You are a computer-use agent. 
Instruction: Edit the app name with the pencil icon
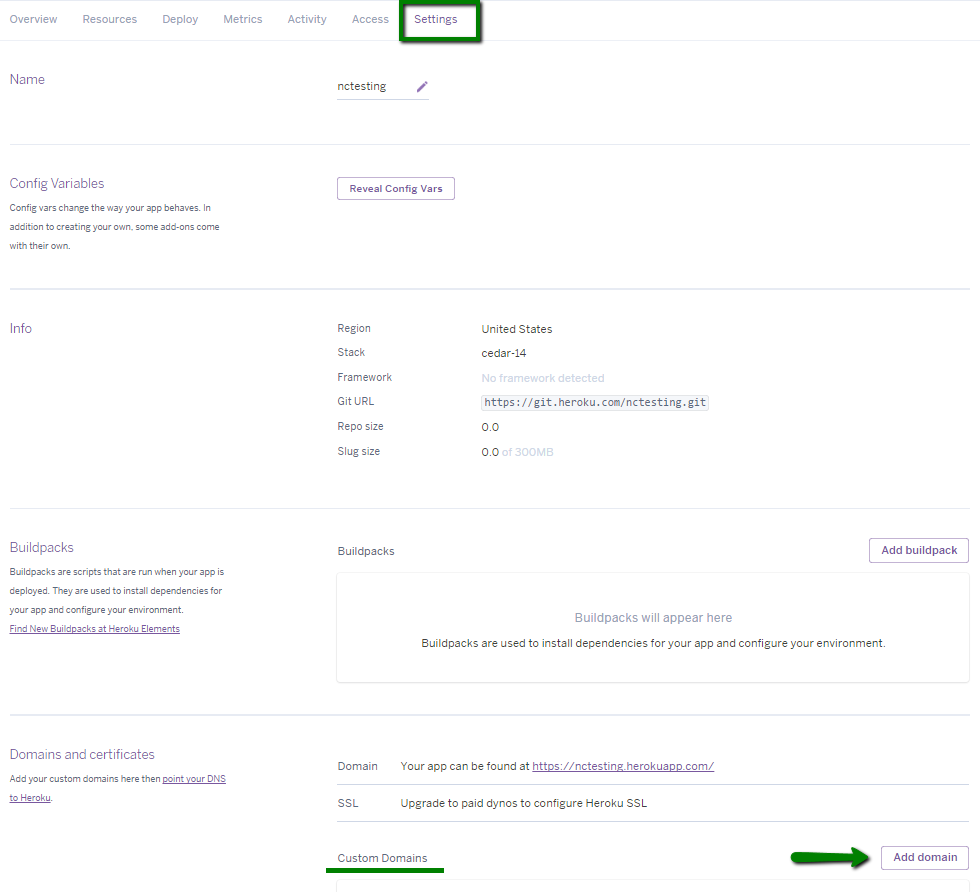[422, 86]
